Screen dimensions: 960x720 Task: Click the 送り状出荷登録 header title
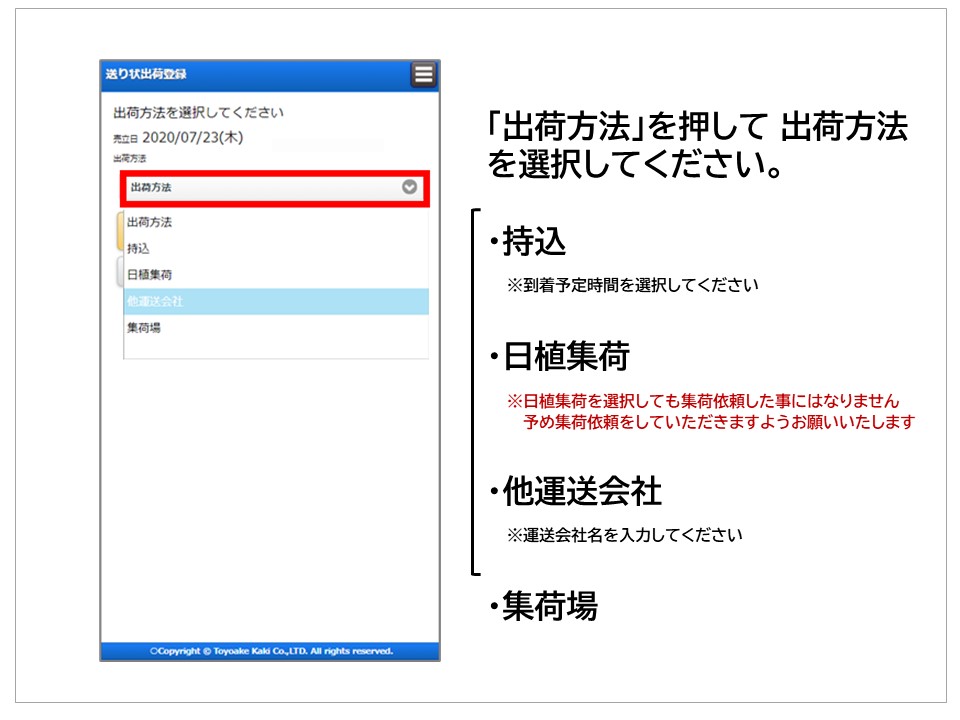146,74
